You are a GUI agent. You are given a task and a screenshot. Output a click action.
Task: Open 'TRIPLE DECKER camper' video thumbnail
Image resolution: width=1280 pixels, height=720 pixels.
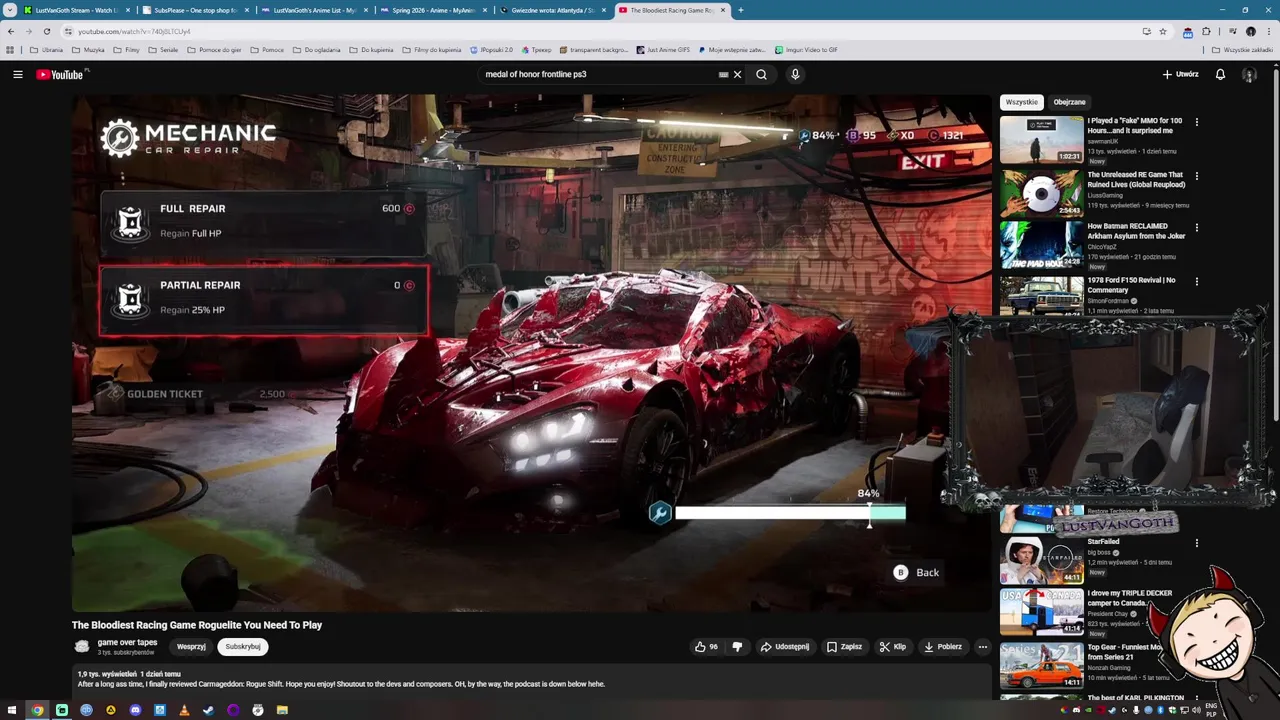tap(1041, 612)
